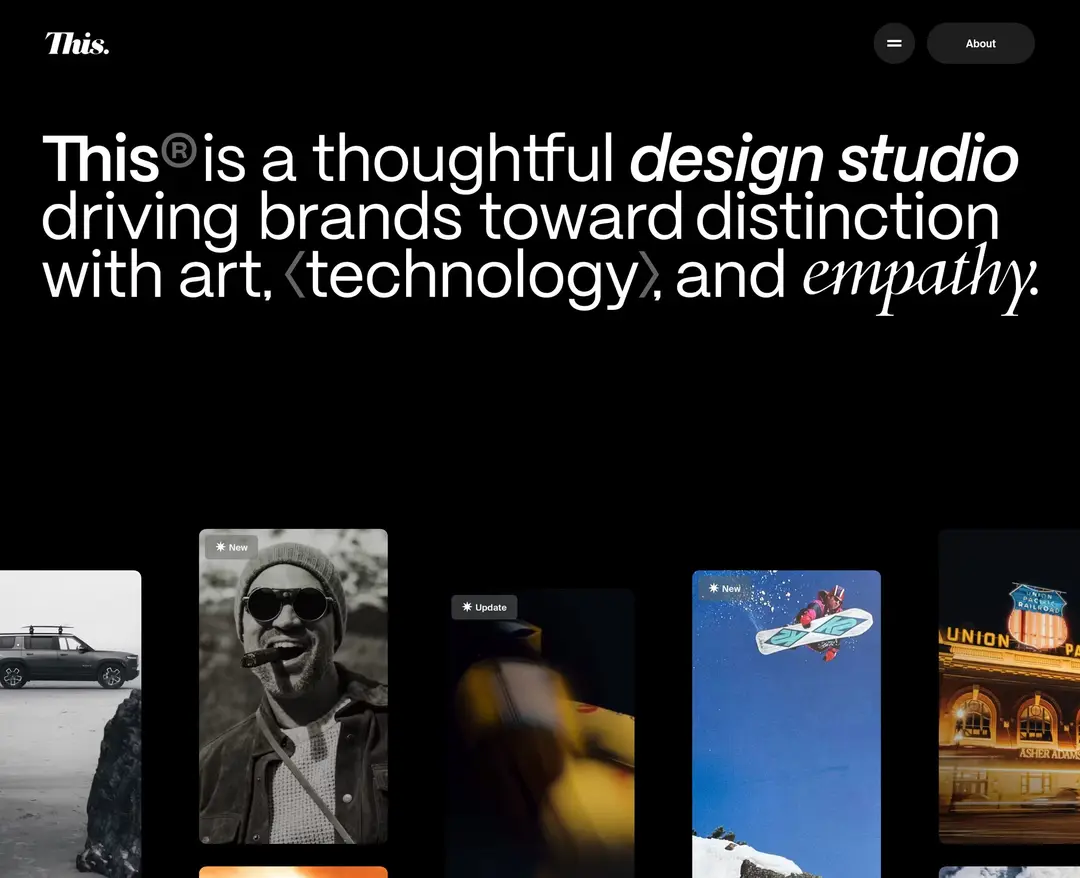
Task: Click the orange card below the portrait
Action: [x=293, y=872]
